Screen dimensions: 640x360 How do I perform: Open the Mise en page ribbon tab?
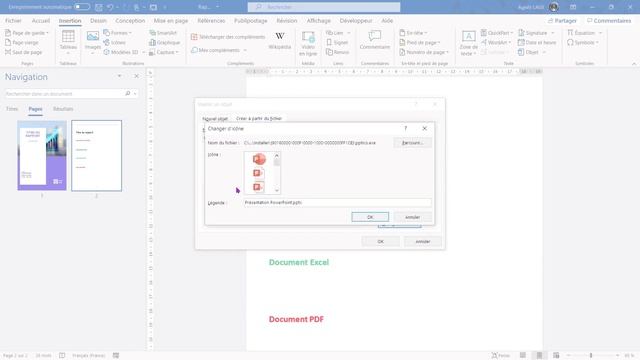(171, 20)
